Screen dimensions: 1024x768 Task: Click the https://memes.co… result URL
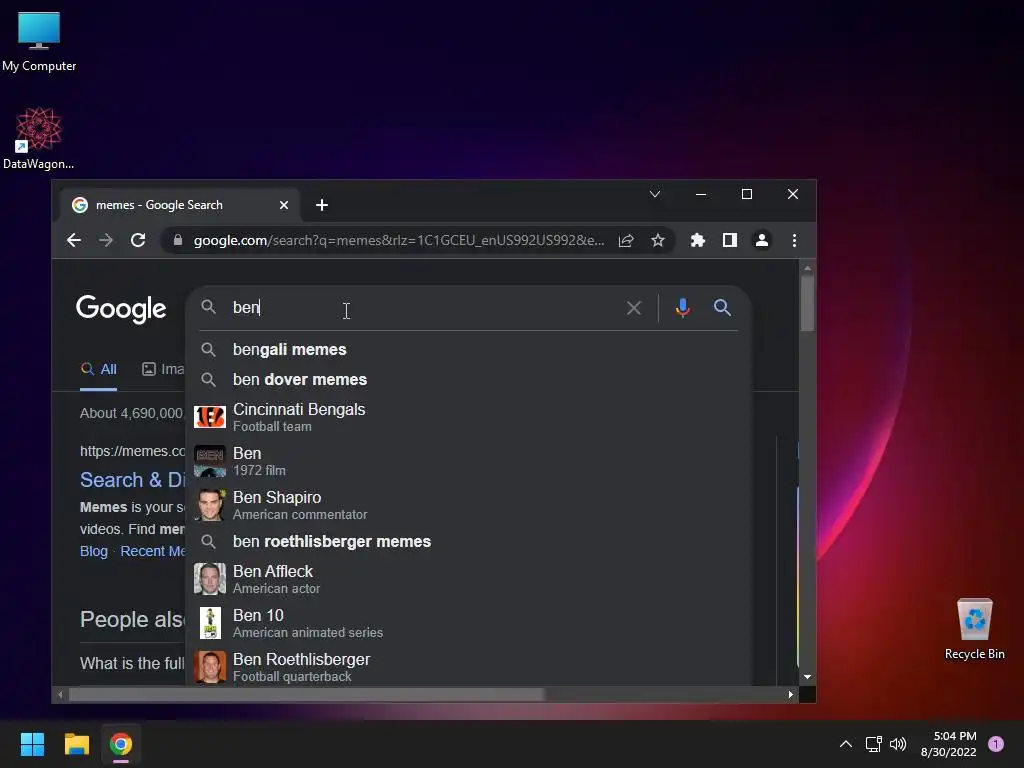[133, 451]
